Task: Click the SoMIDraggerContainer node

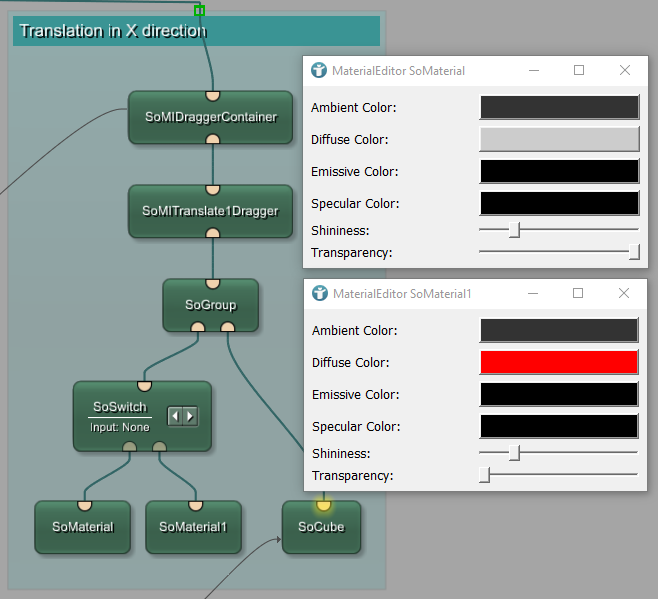Action: [x=210, y=118]
